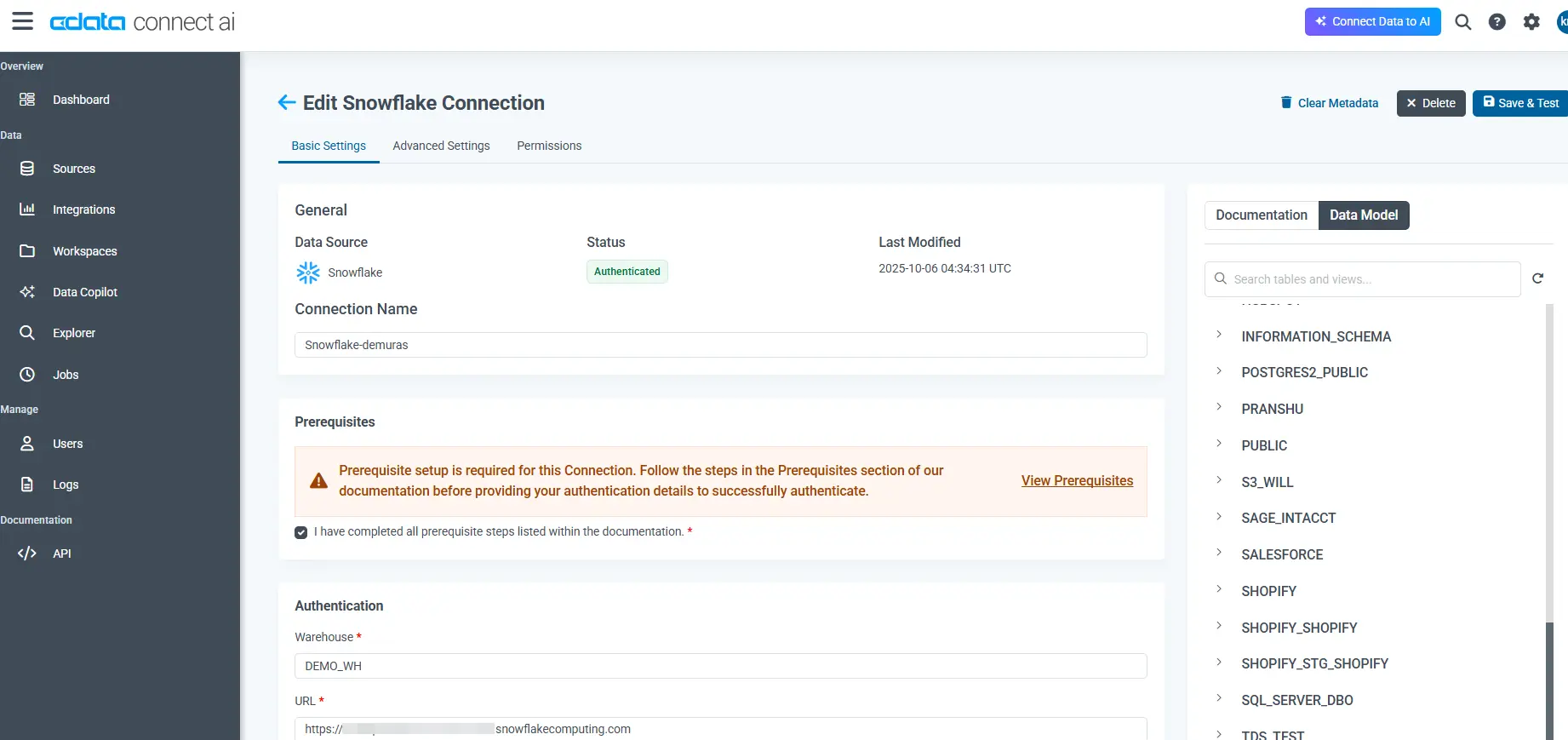The height and width of the screenshot is (740, 1568).
Task: Click the back arrow beside Edit Snowflake Connection
Action: [287, 103]
